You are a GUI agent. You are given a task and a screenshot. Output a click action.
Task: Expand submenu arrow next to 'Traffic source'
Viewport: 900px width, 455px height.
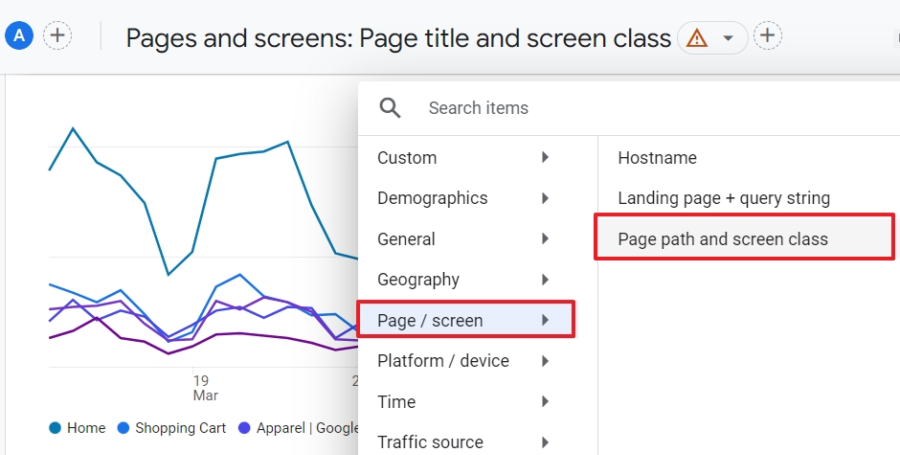pyautogui.click(x=545, y=442)
